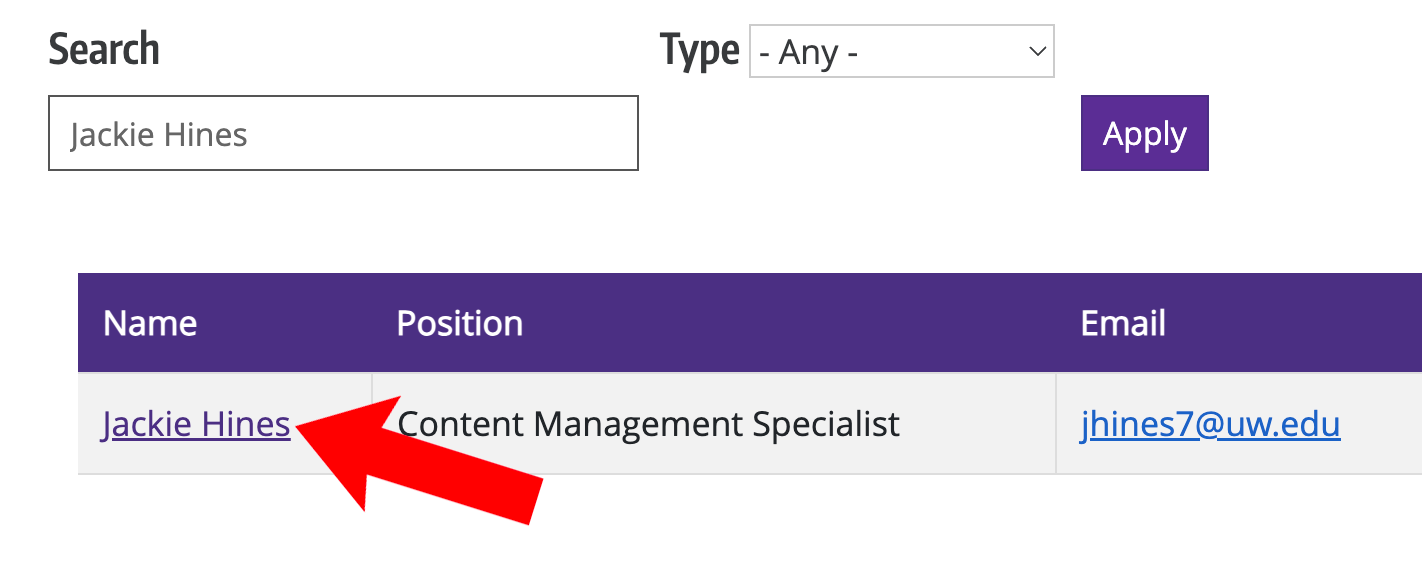Click the chevron arrow on Type dropdown
The height and width of the screenshot is (564, 1422).
[1036, 51]
